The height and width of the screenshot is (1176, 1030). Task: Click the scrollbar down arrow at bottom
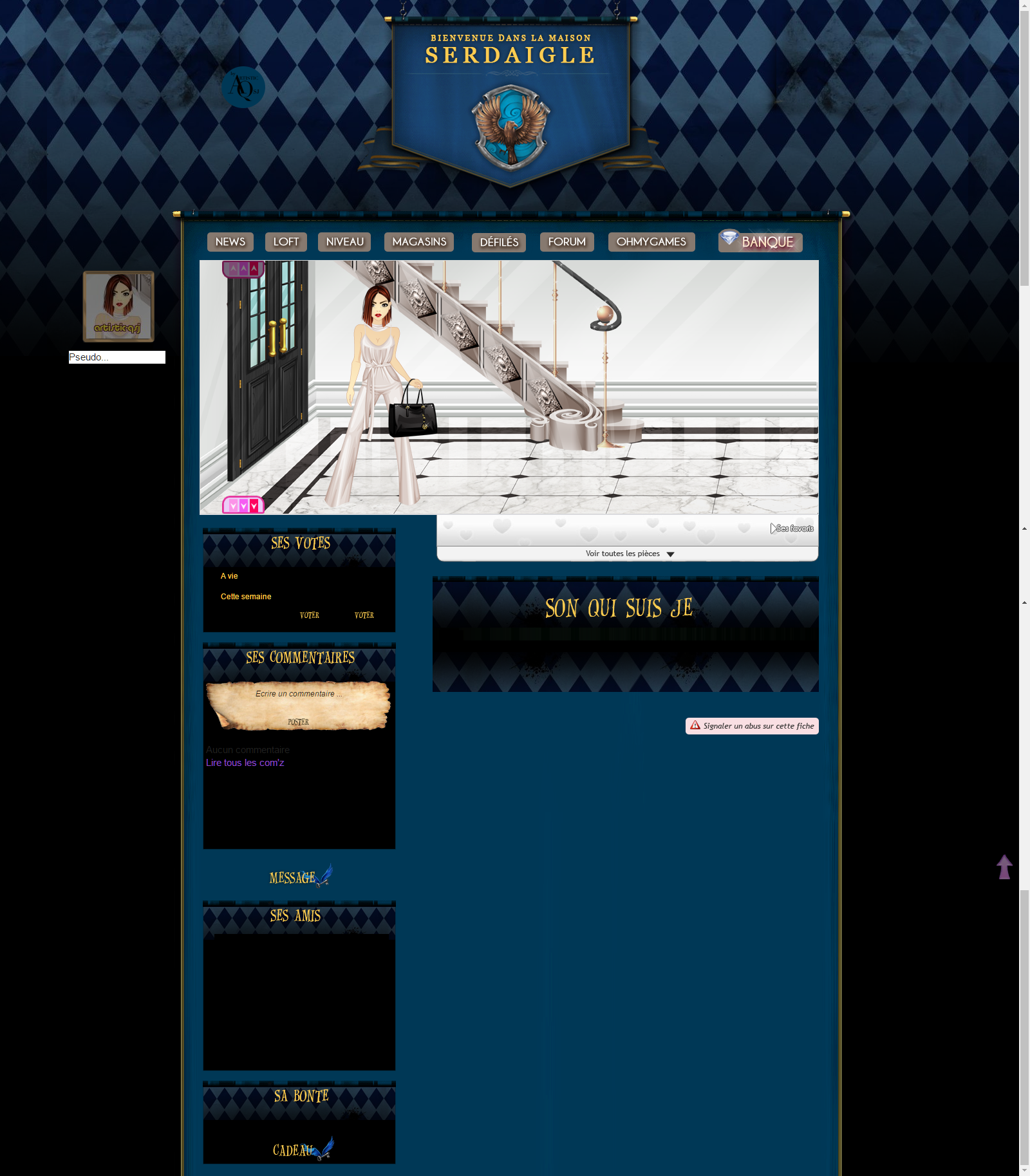pyautogui.click(x=1024, y=1171)
